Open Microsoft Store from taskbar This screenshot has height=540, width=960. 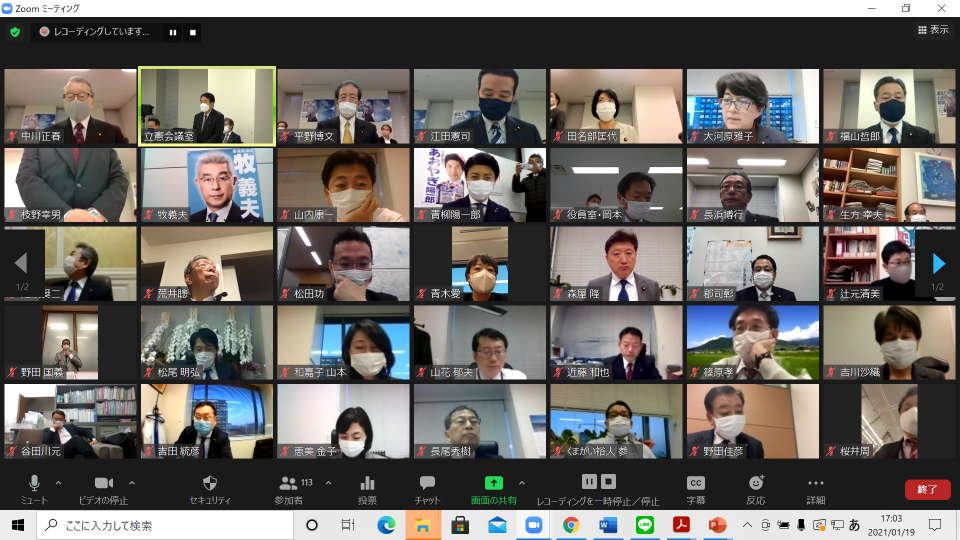(460, 525)
